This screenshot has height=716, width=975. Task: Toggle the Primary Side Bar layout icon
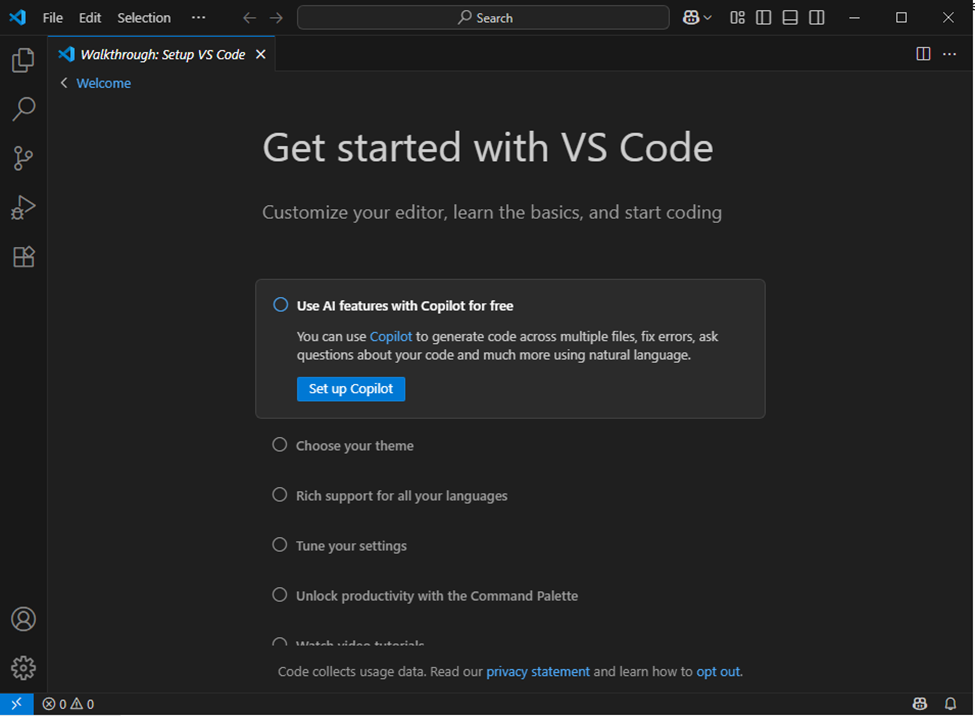pos(764,18)
